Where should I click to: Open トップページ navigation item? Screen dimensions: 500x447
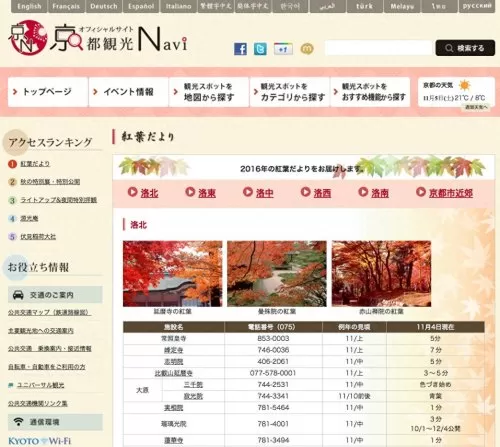(x=48, y=92)
